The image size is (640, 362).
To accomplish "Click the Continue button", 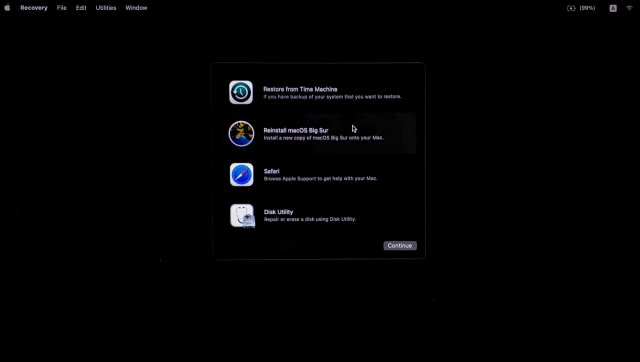I will 400,245.
